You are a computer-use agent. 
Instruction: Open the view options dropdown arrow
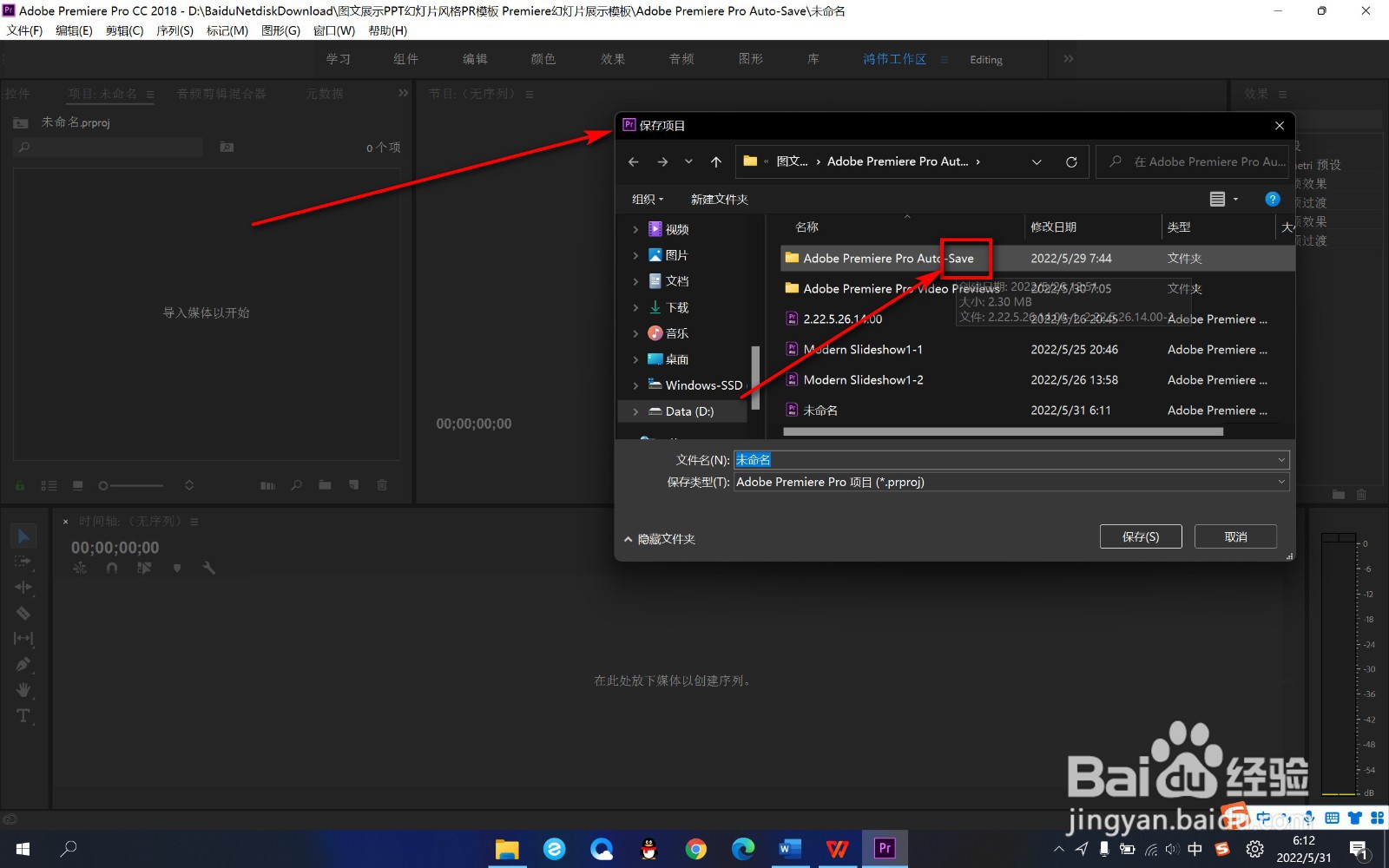(x=1236, y=200)
